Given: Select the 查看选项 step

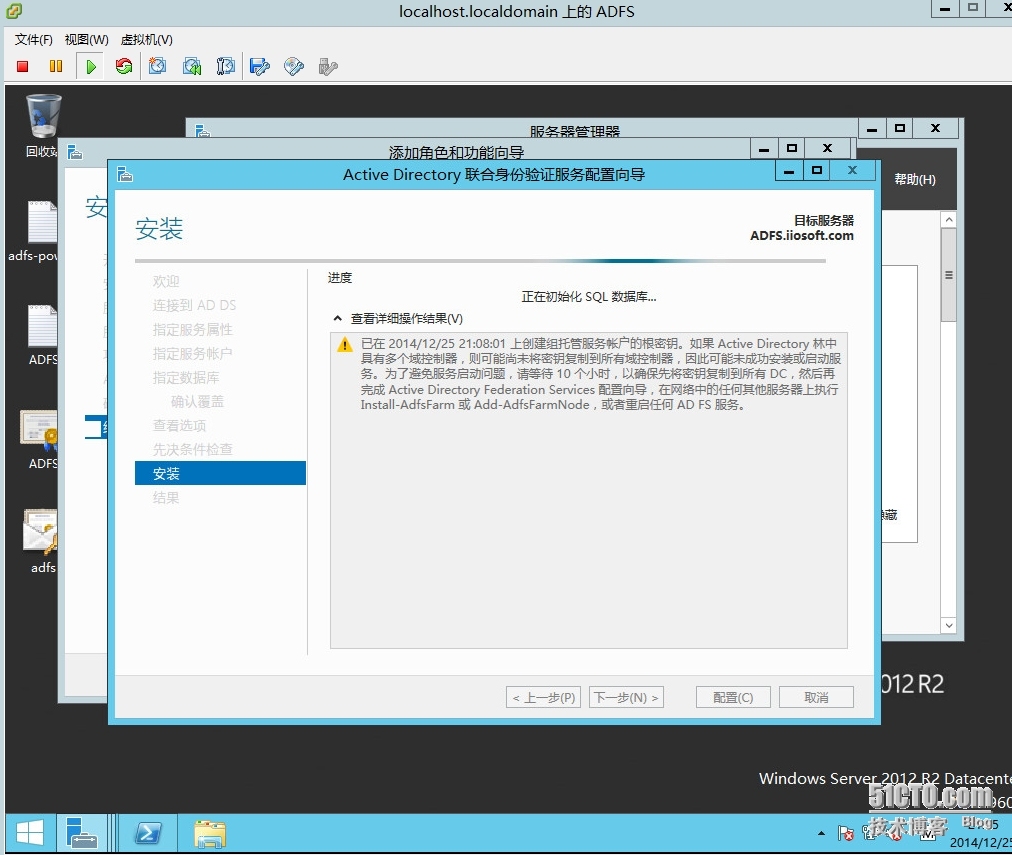Looking at the screenshot, I should coord(179,425).
